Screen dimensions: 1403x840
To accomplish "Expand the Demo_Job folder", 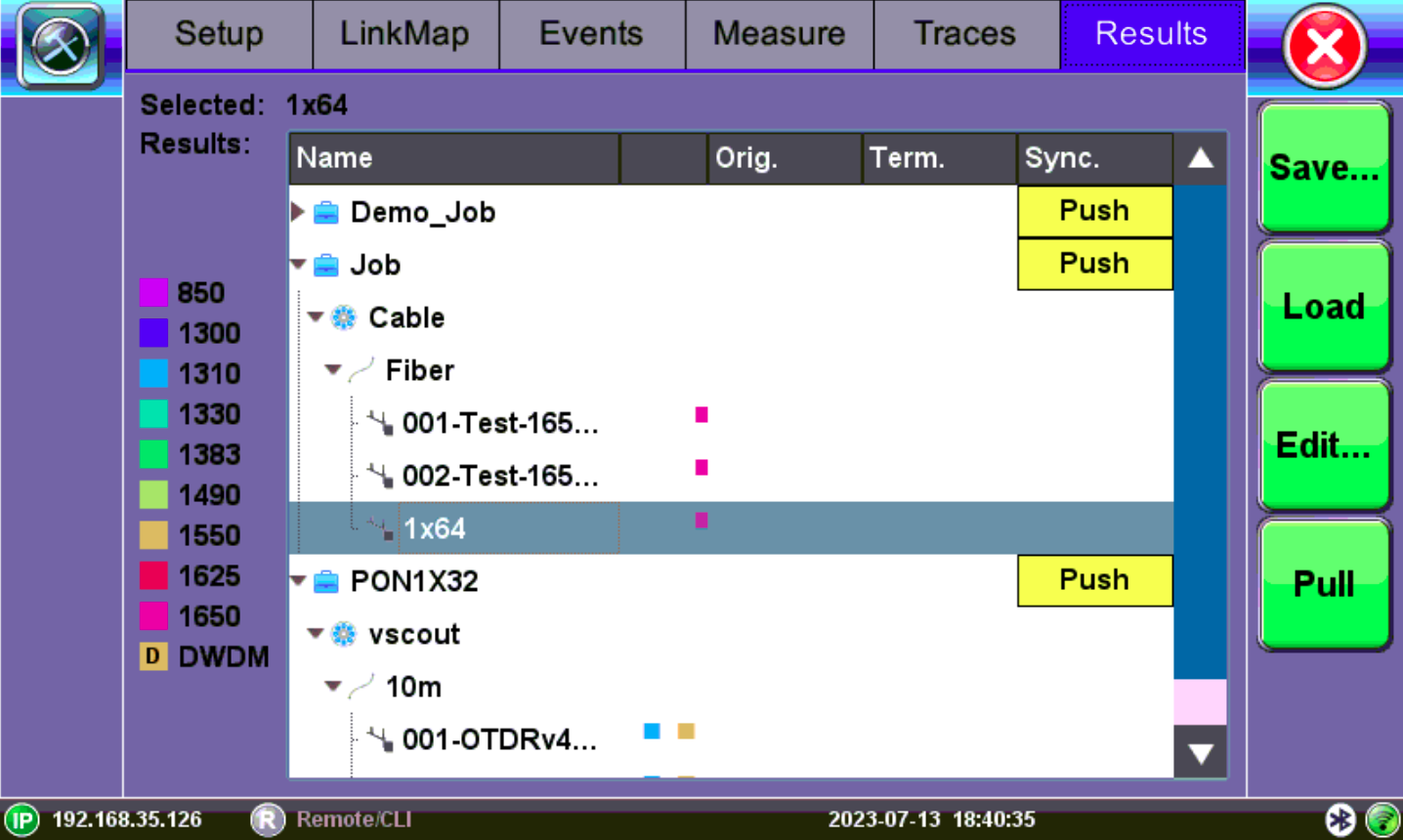I will [298, 212].
